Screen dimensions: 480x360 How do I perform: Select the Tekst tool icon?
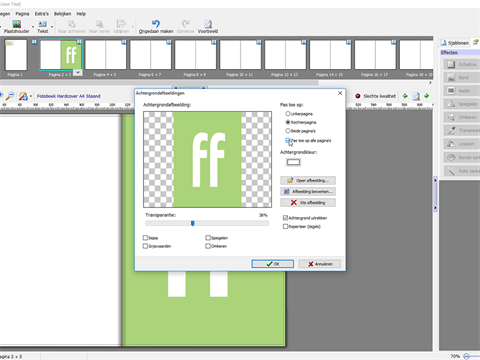tap(42, 24)
